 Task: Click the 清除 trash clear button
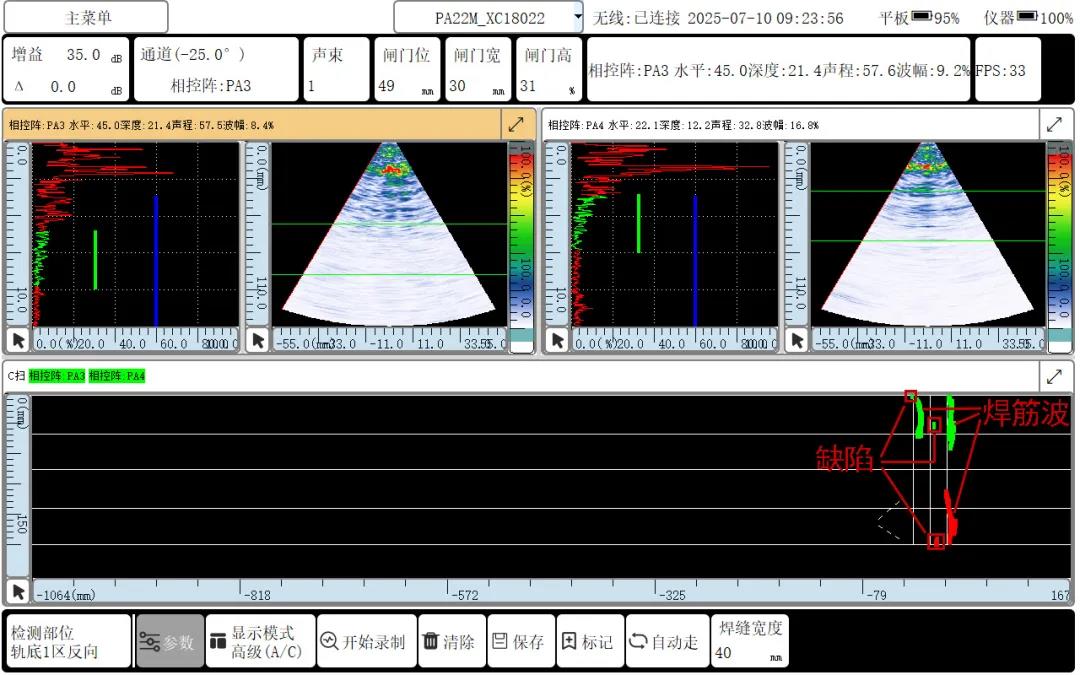(448, 642)
